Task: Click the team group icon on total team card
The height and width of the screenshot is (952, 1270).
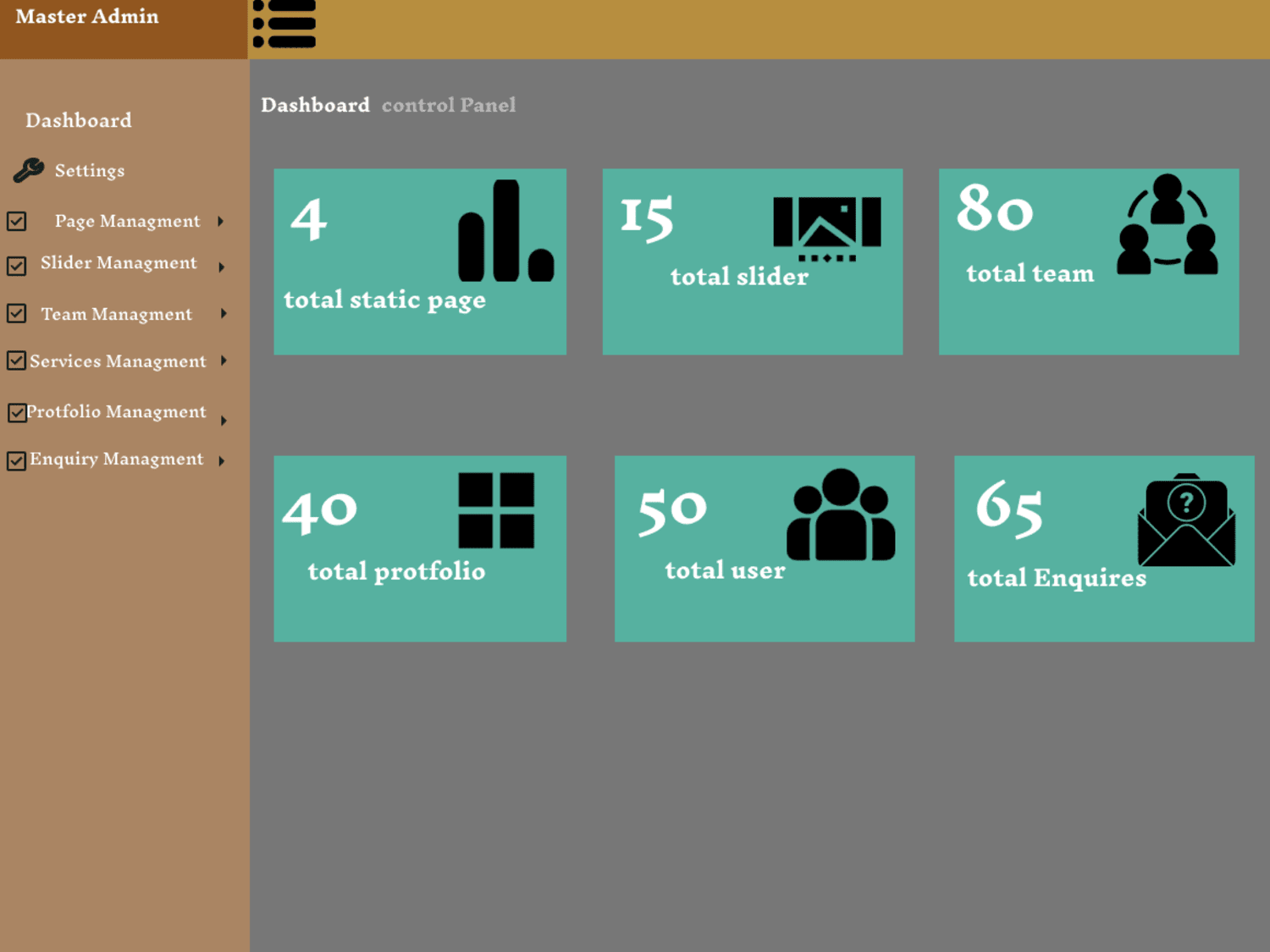Action: pos(1168,224)
